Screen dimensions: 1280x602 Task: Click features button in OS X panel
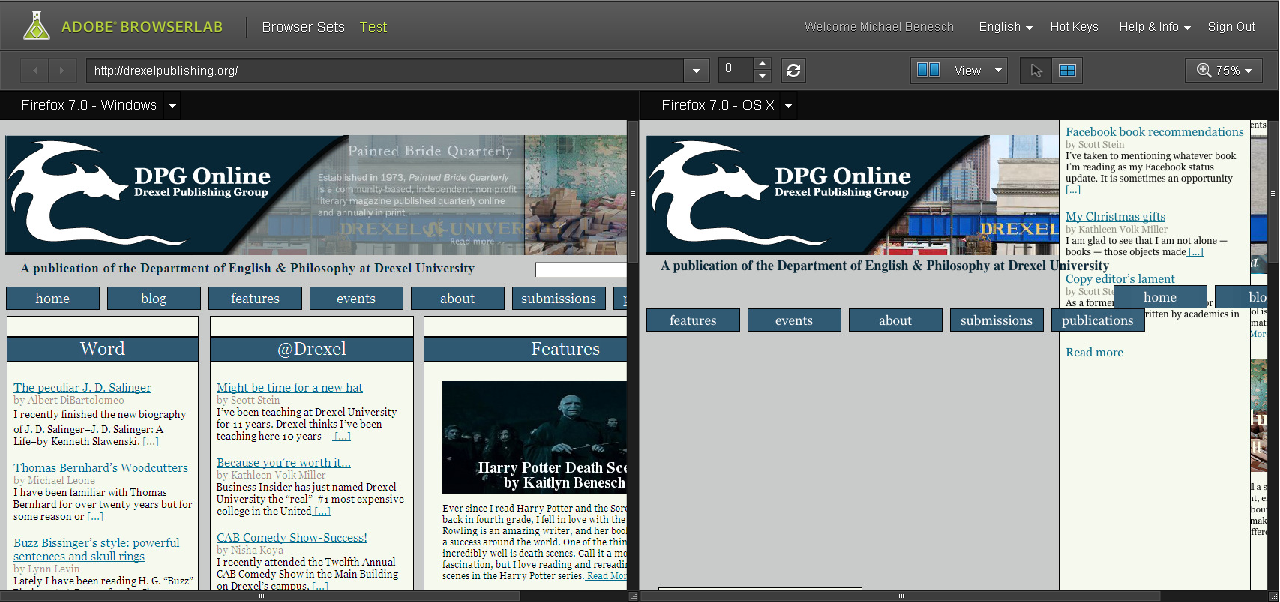point(693,320)
